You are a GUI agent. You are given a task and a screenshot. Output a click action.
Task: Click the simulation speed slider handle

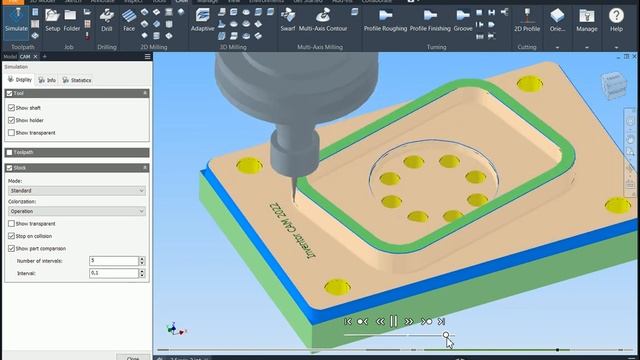[446, 335]
